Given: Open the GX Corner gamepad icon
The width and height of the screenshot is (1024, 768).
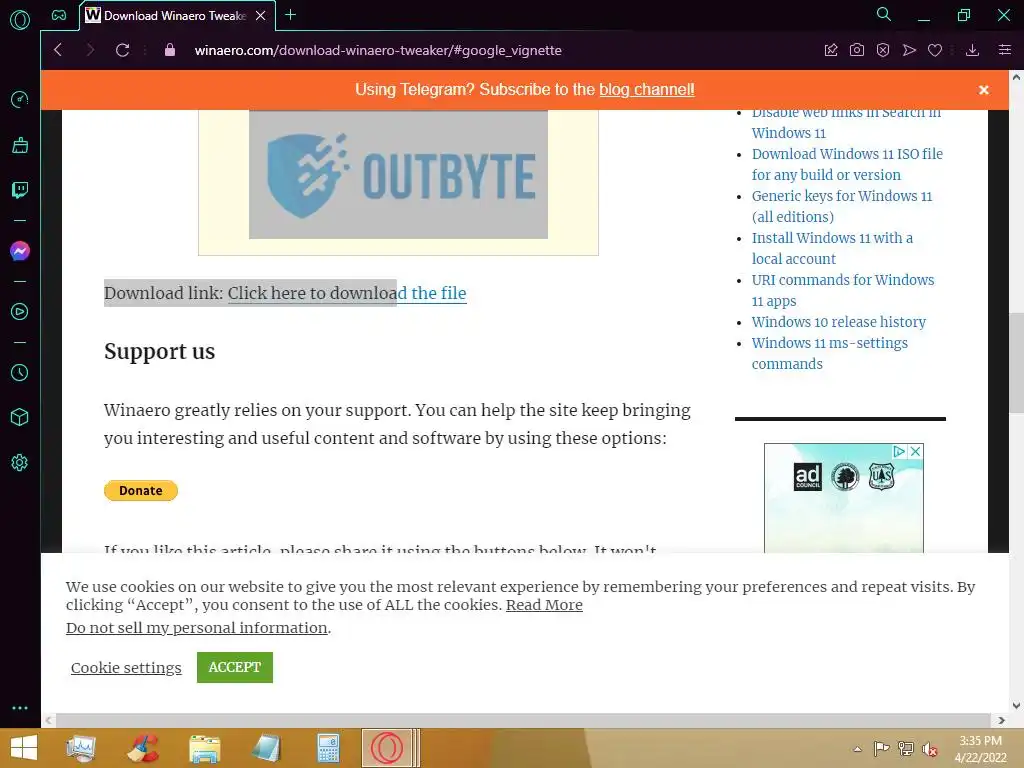Looking at the screenshot, I should (x=59, y=15).
